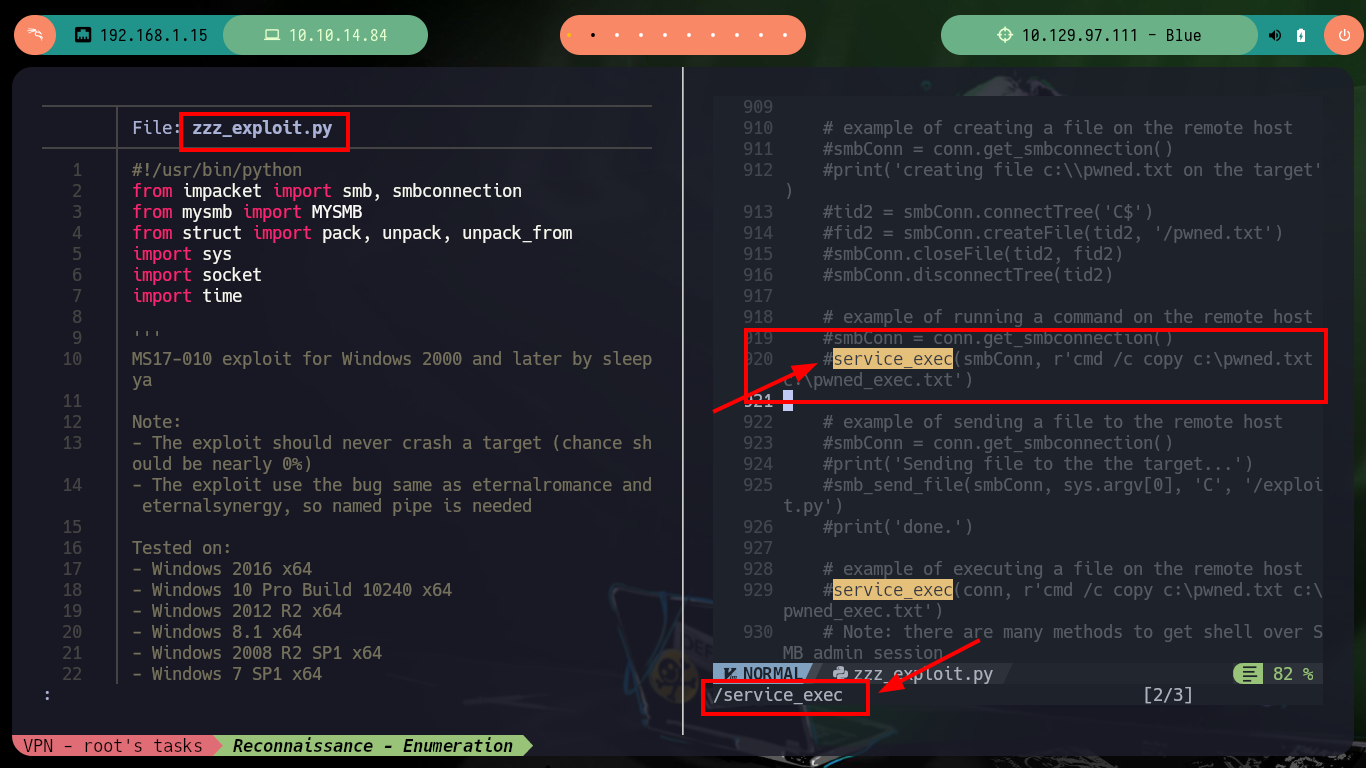
Task: Click the lines icon beside 82 %
Action: pos(1249,674)
